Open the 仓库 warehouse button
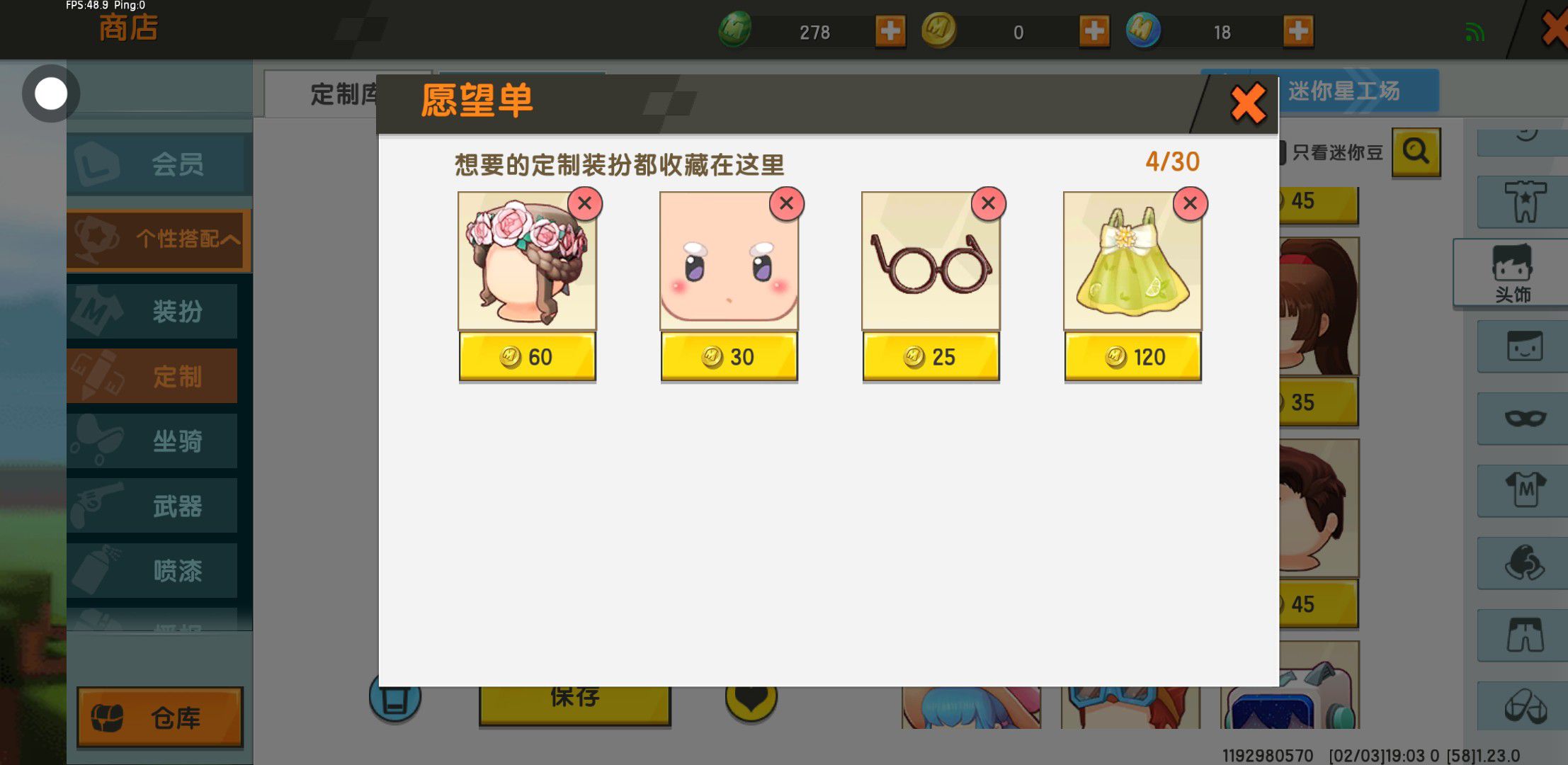 [159, 717]
